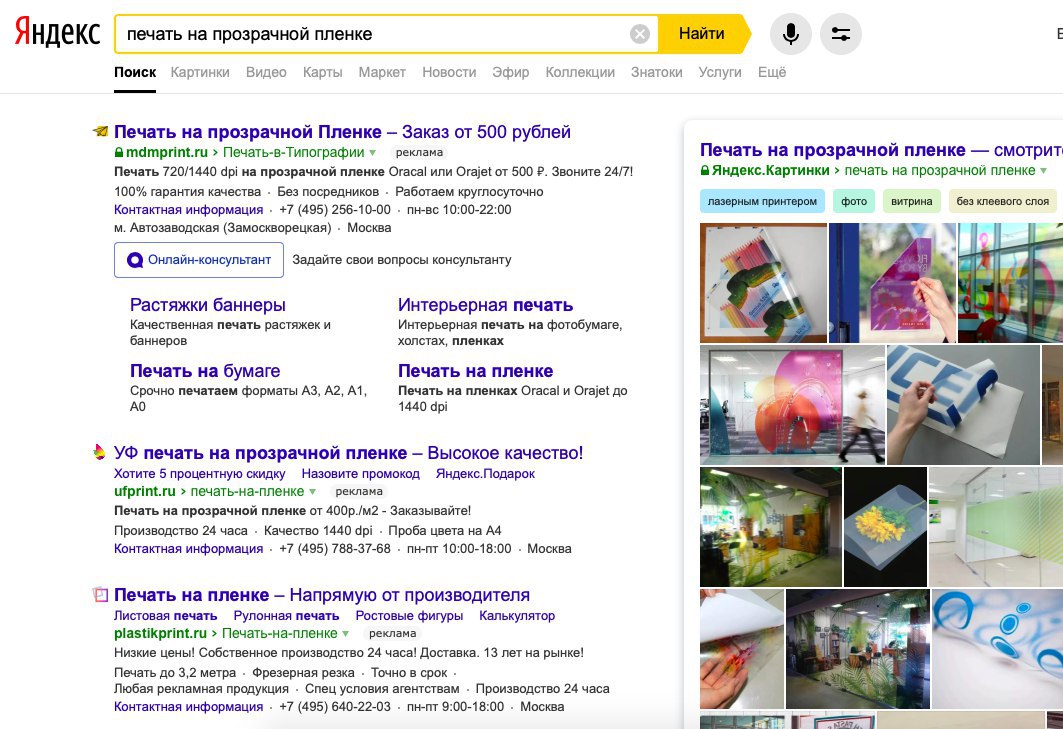Start voice search with microphone icon
Viewport: 1063px width, 729px height.
click(790, 34)
